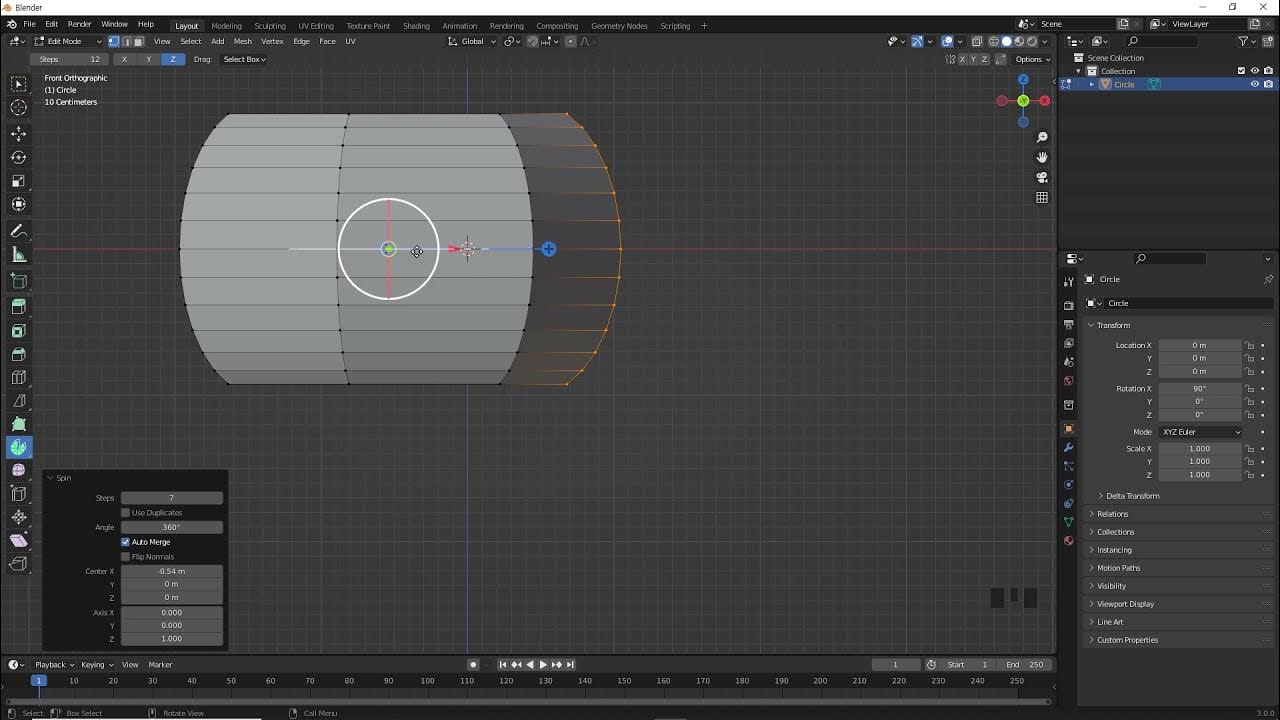Click the pan view hand icon
The image size is (1280, 720).
coord(1042,157)
